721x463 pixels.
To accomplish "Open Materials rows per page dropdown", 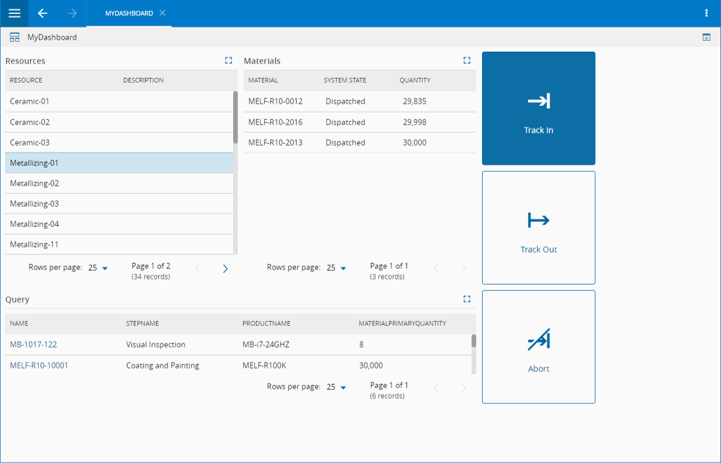I will [336, 268].
